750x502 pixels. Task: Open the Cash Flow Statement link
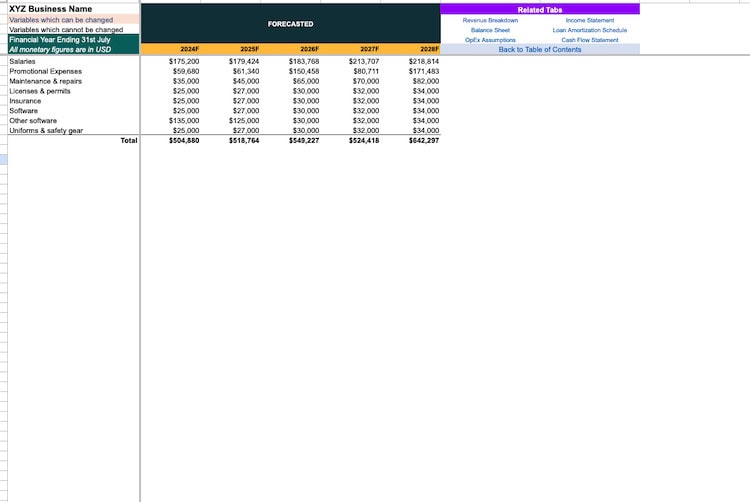coord(590,40)
